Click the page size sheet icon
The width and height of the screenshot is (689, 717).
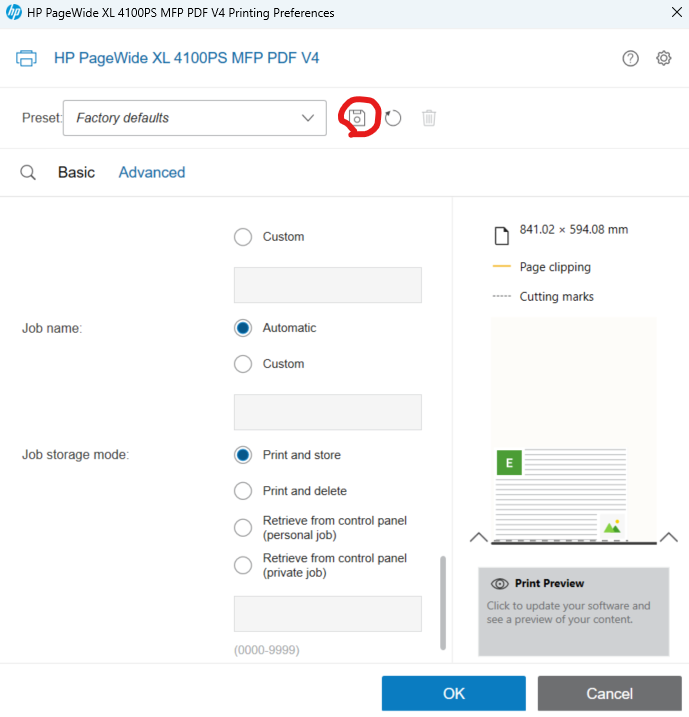pyautogui.click(x=502, y=236)
